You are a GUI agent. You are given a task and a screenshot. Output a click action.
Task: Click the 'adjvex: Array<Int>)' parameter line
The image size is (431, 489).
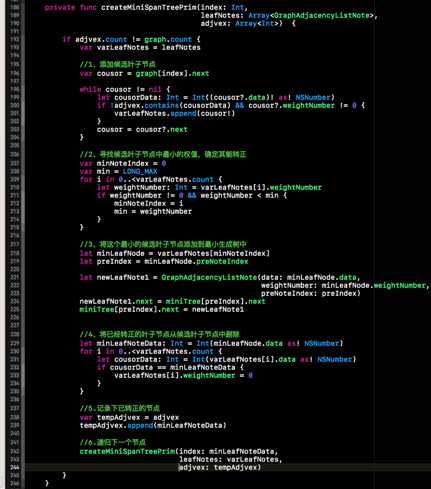tap(242, 23)
